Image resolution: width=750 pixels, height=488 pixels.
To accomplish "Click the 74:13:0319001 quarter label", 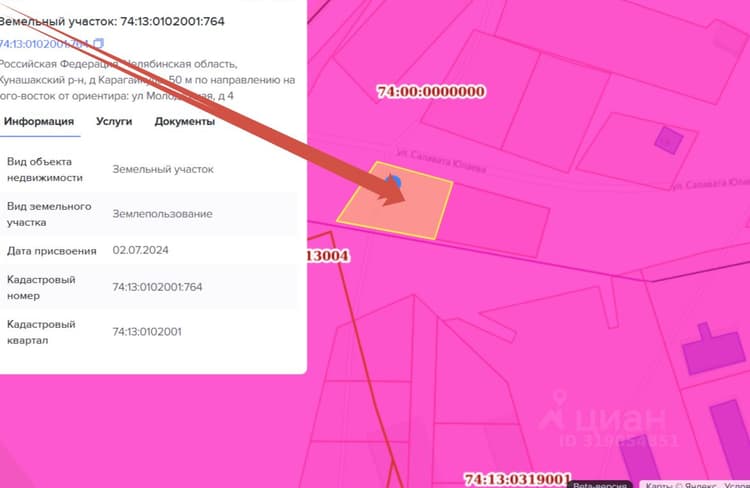I will point(518,479).
